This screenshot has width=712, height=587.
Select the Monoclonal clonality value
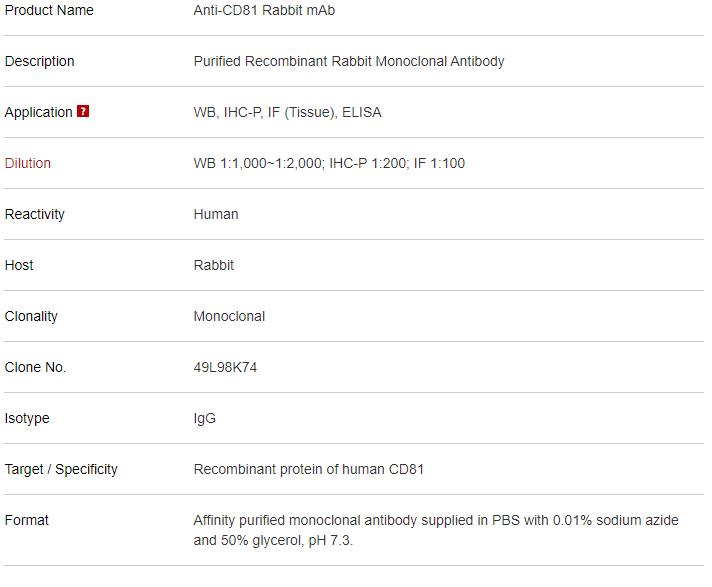(229, 316)
